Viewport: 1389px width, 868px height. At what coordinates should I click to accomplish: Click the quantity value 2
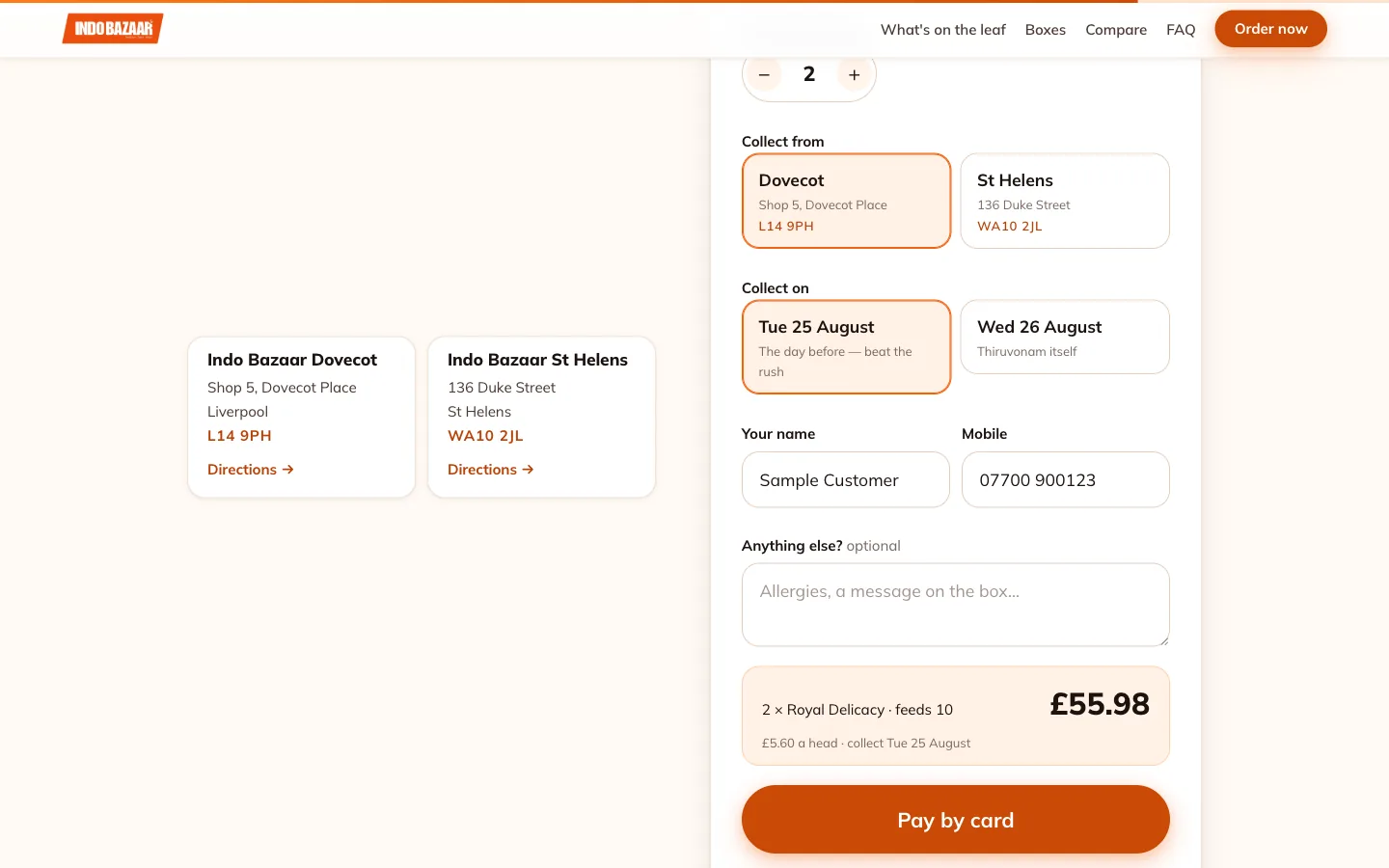pos(809,74)
